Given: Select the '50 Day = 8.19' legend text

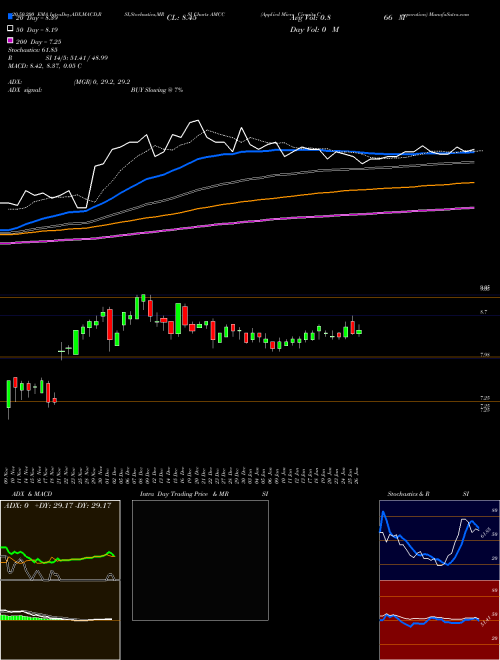Looking at the screenshot, I should (37, 30).
